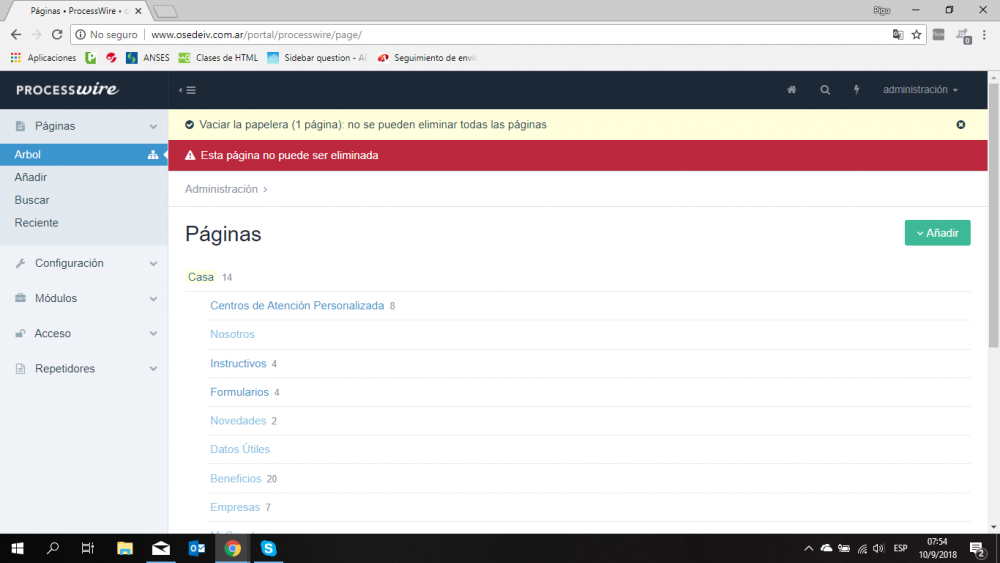Open the admin search magnifier icon
The height and width of the screenshot is (563, 1000).
click(x=825, y=90)
